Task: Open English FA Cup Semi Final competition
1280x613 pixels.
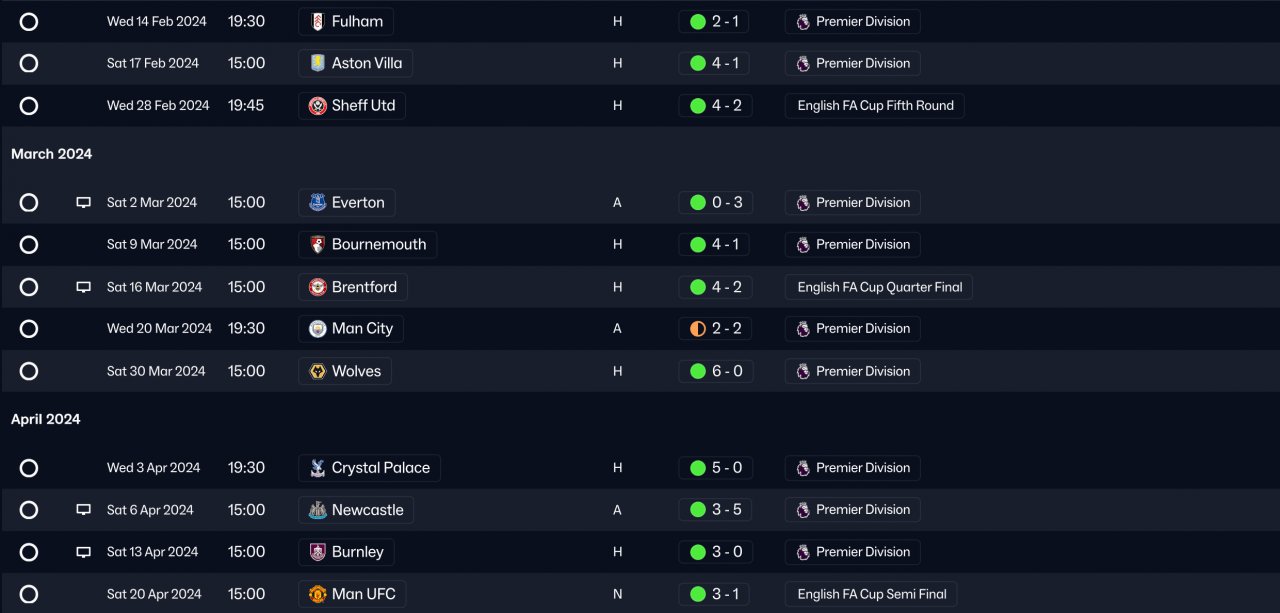Action: (871, 594)
